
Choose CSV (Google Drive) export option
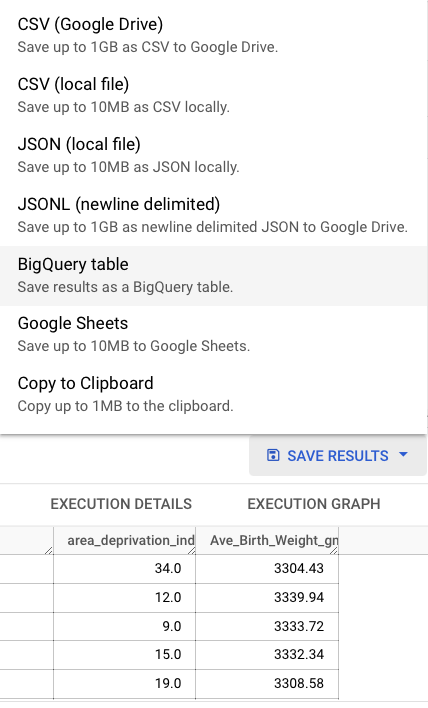tap(214, 35)
